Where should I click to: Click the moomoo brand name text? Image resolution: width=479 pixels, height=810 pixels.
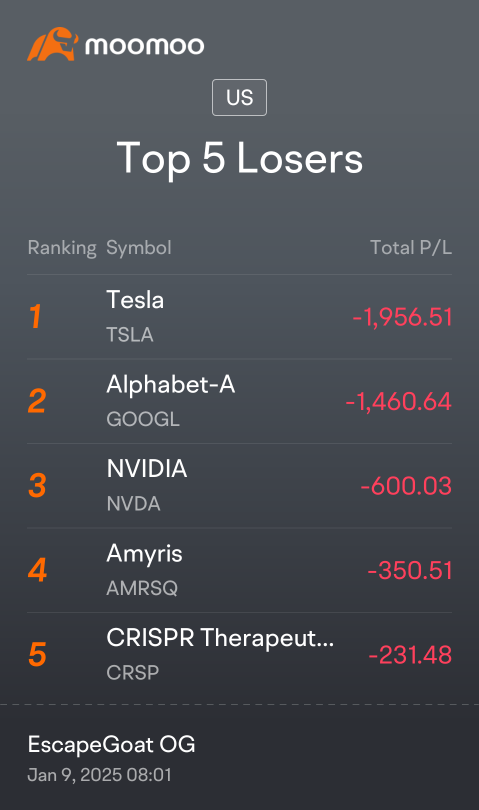click(x=145, y=45)
